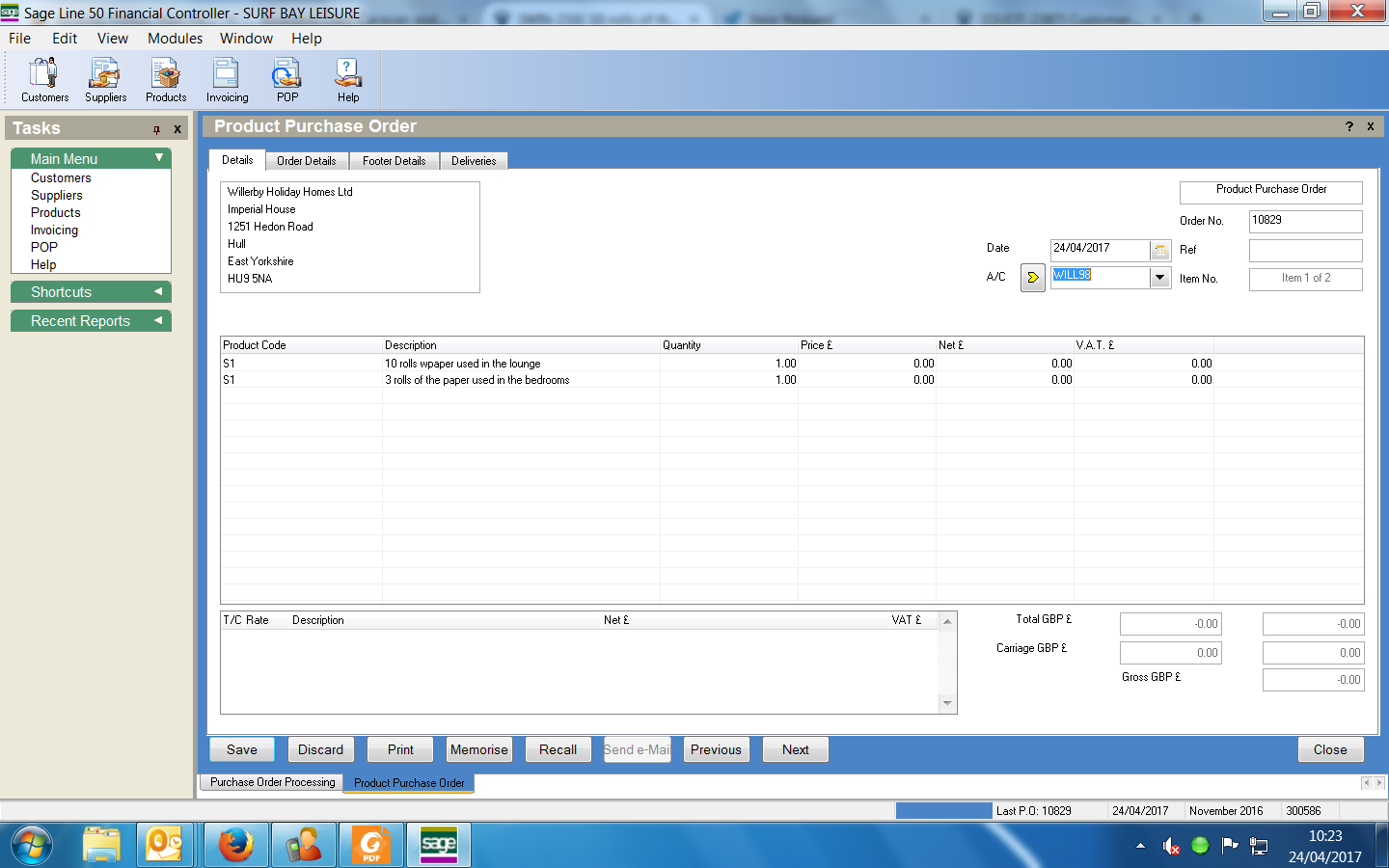
Task: Open the Customers toolbar icon
Action: point(44,80)
